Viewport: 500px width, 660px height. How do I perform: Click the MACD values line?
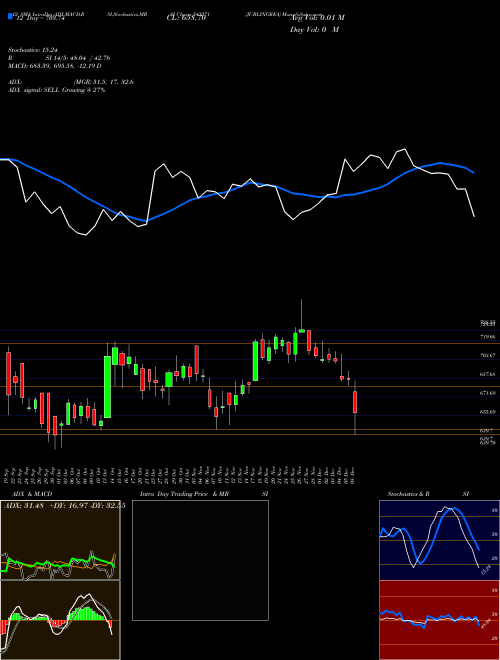tap(55, 66)
